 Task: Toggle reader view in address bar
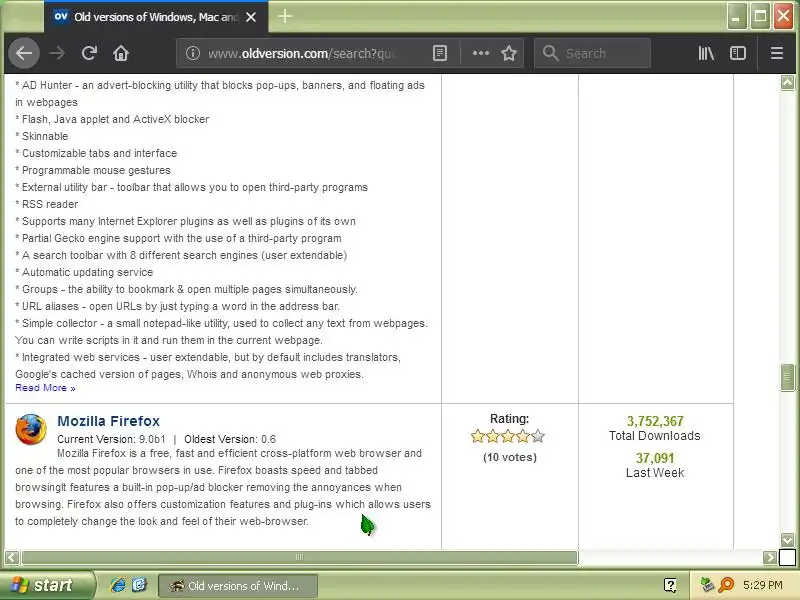[440, 53]
